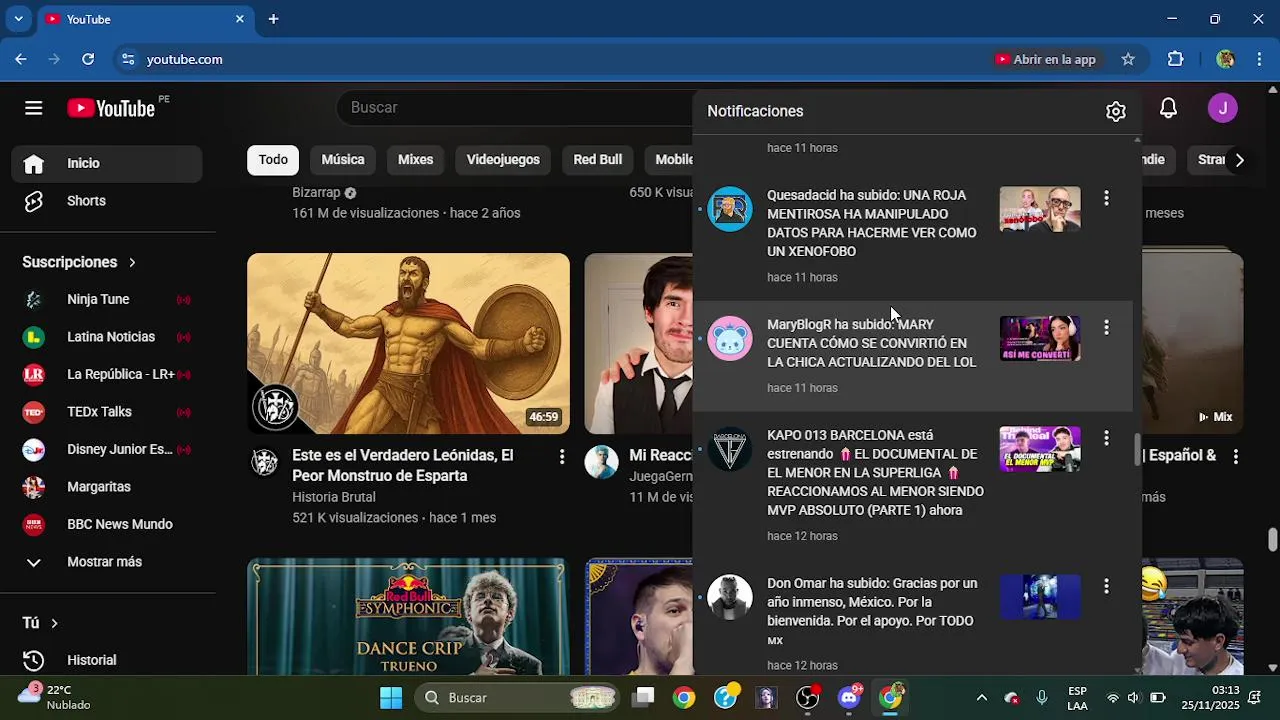Screen dimensions: 1280x720
Task: Click the YouTube logo
Action: [x=111, y=108]
